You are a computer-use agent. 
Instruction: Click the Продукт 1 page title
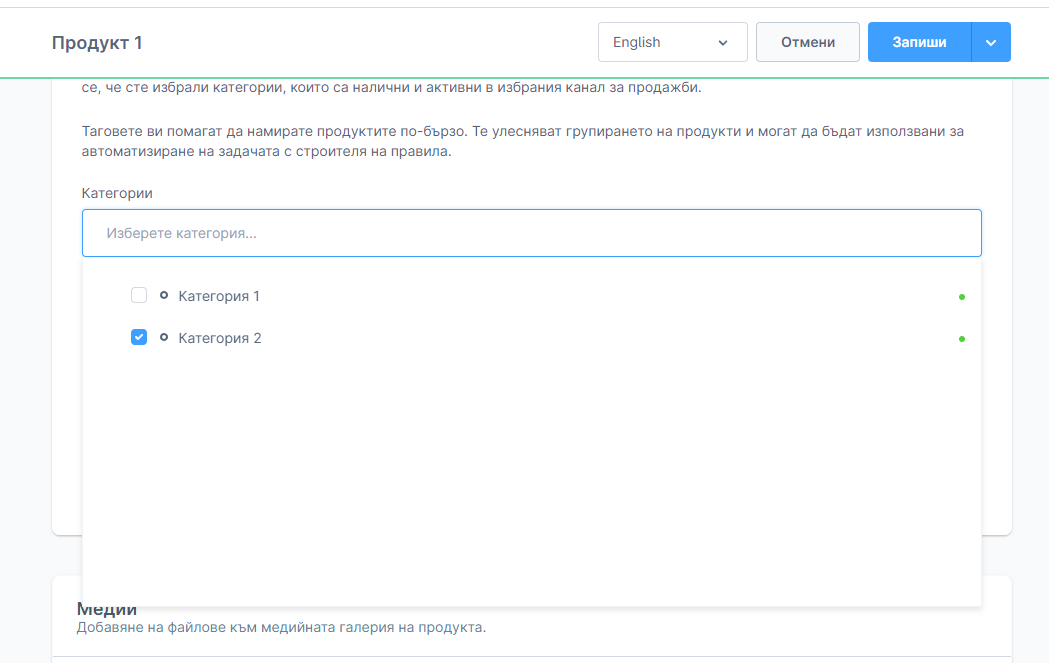(x=97, y=43)
